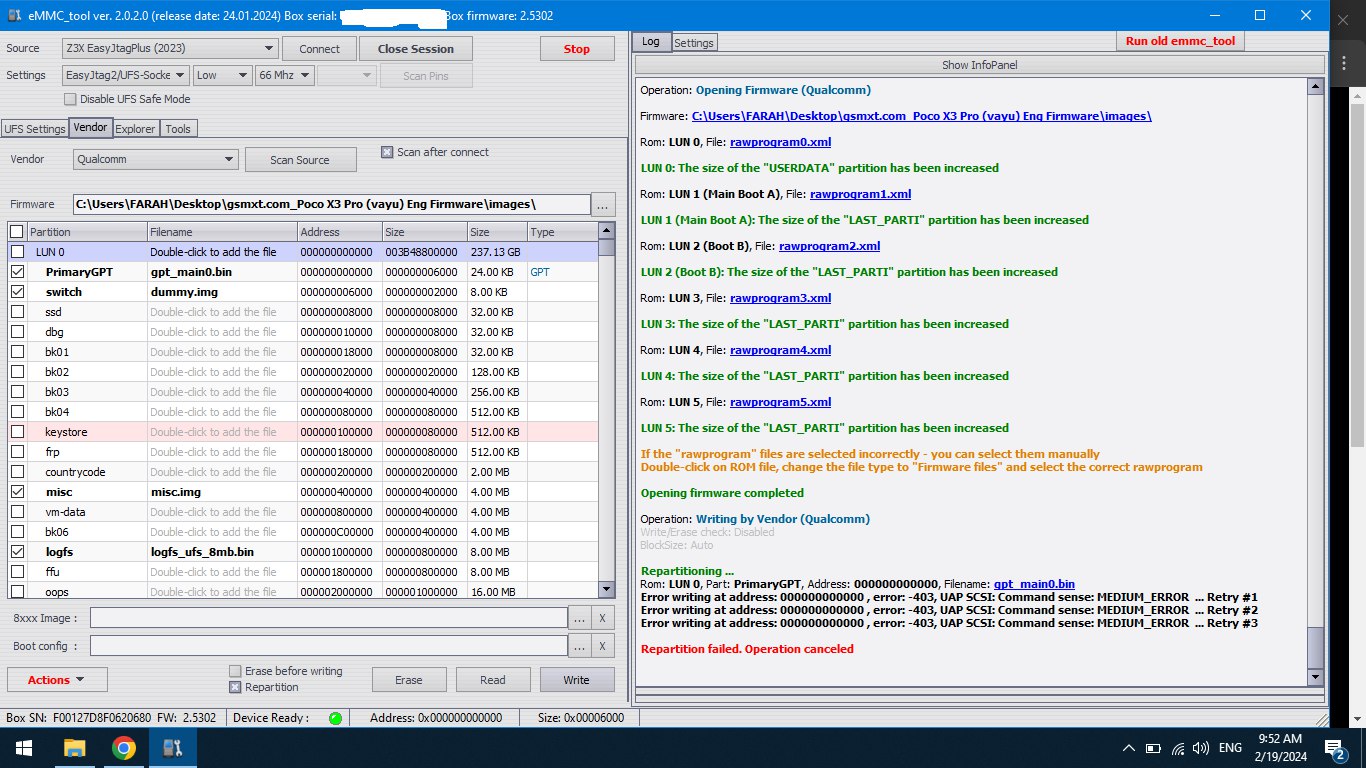The height and width of the screenshot is (768, 1366).
Task: Toggle Scan after connect checkbox
Action: pos(387,152)
